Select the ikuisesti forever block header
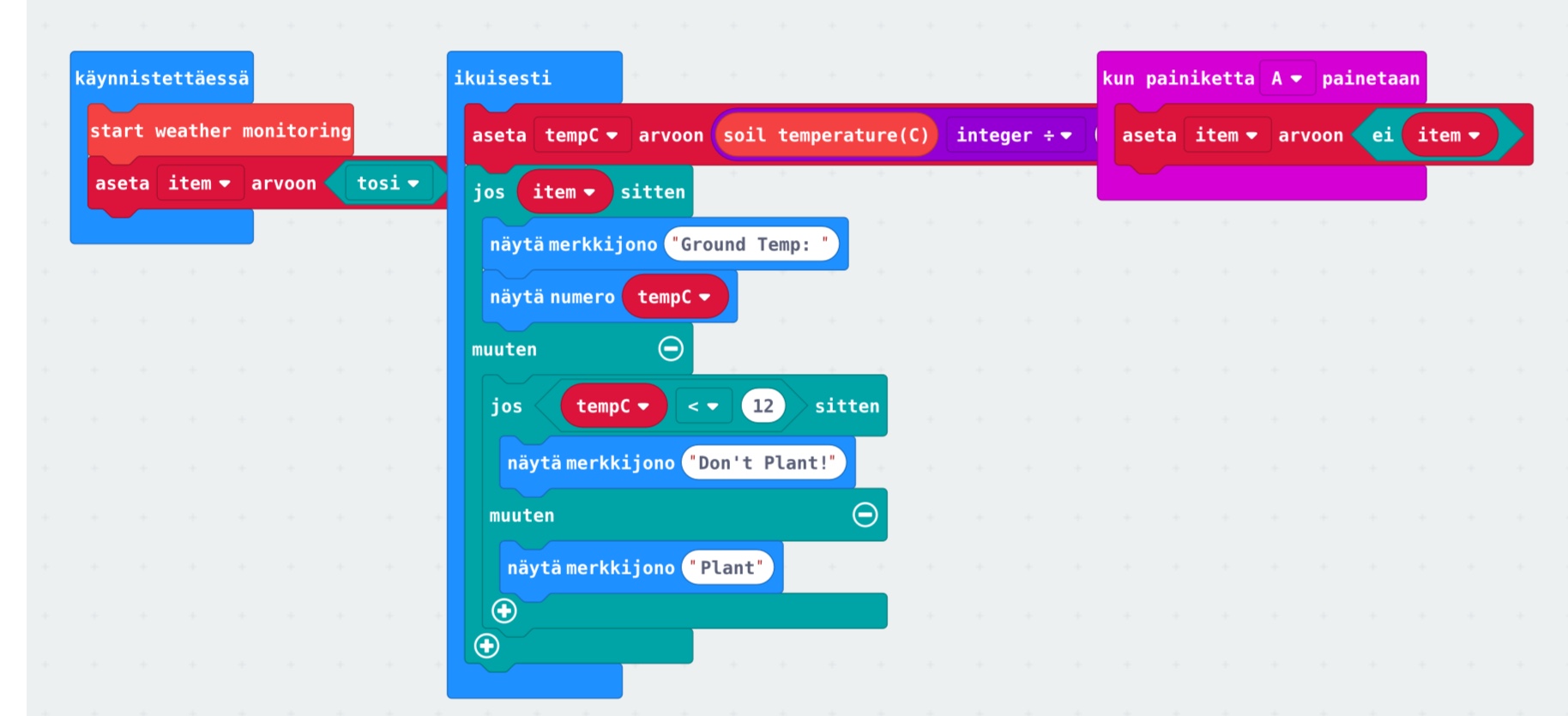Screen dimensions: 1568x716 click(503, 78)
